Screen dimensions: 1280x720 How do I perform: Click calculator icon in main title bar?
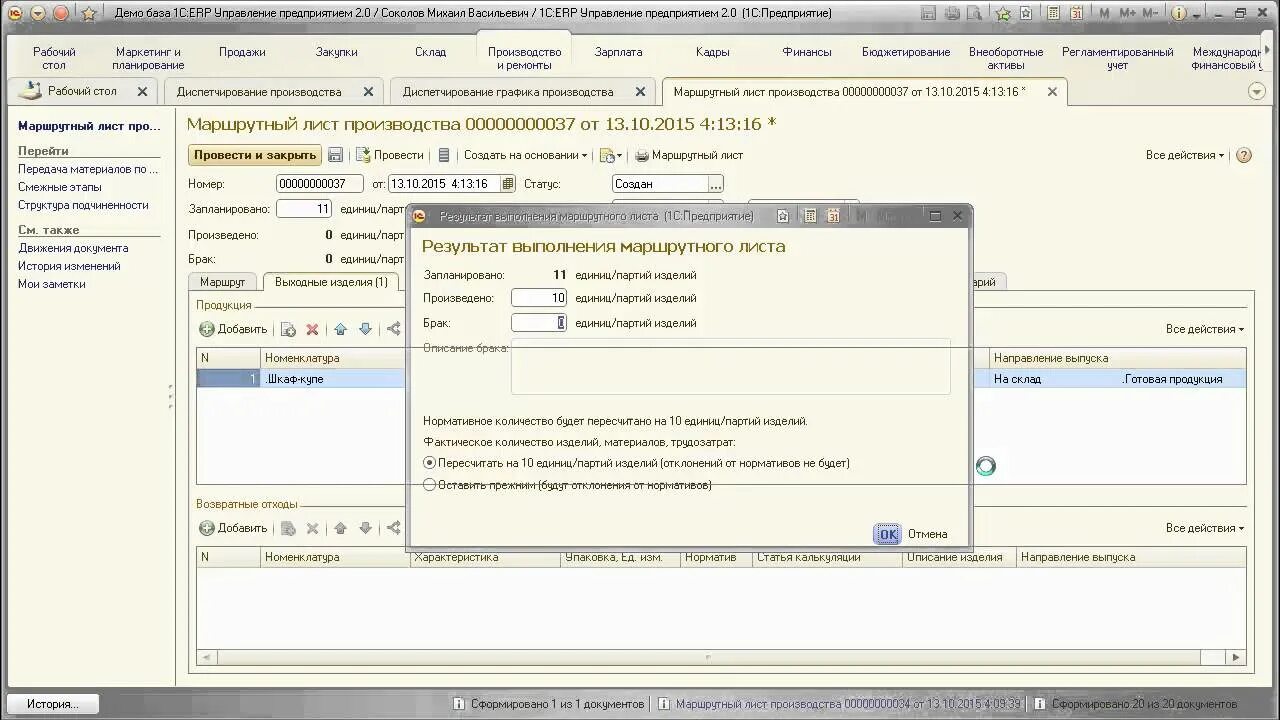coord(1054,13)
